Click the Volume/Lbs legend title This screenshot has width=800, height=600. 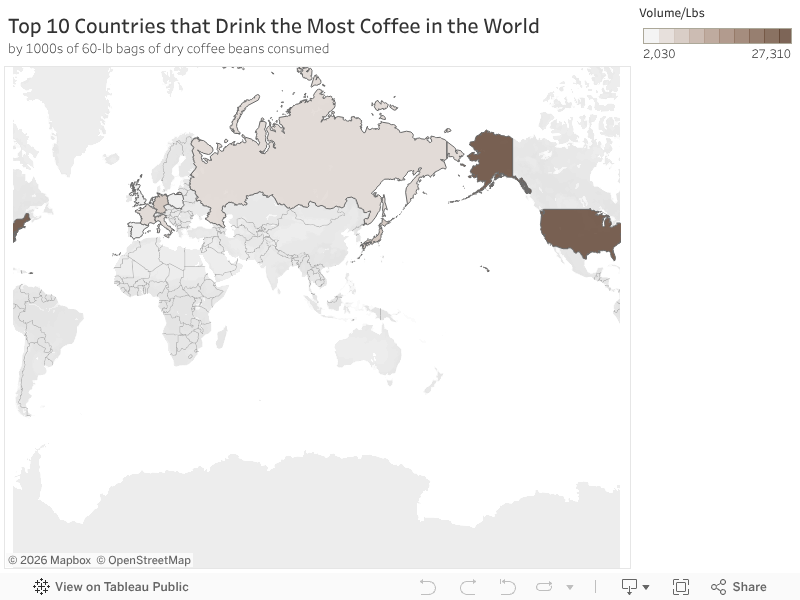point(671,13)
